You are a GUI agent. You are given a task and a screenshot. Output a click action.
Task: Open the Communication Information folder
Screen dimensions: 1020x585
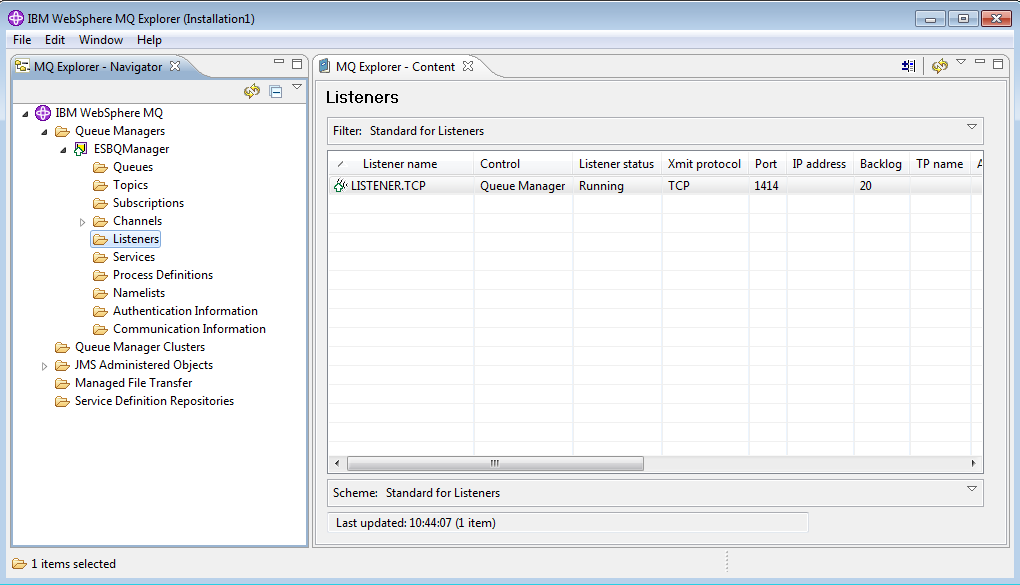tap(189, 329)
